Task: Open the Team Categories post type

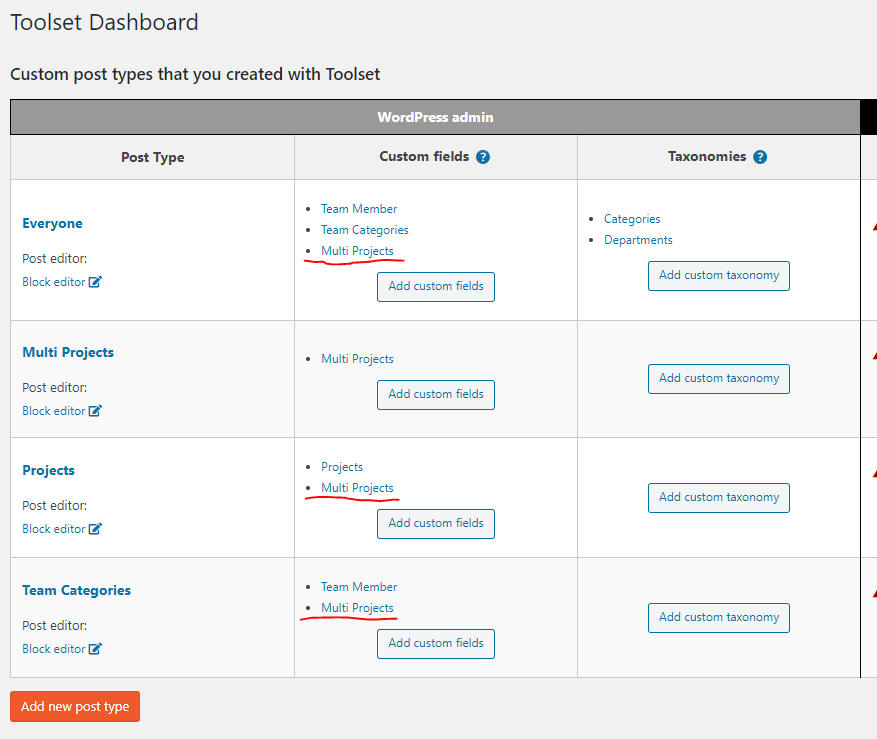Action: (76, 590)
